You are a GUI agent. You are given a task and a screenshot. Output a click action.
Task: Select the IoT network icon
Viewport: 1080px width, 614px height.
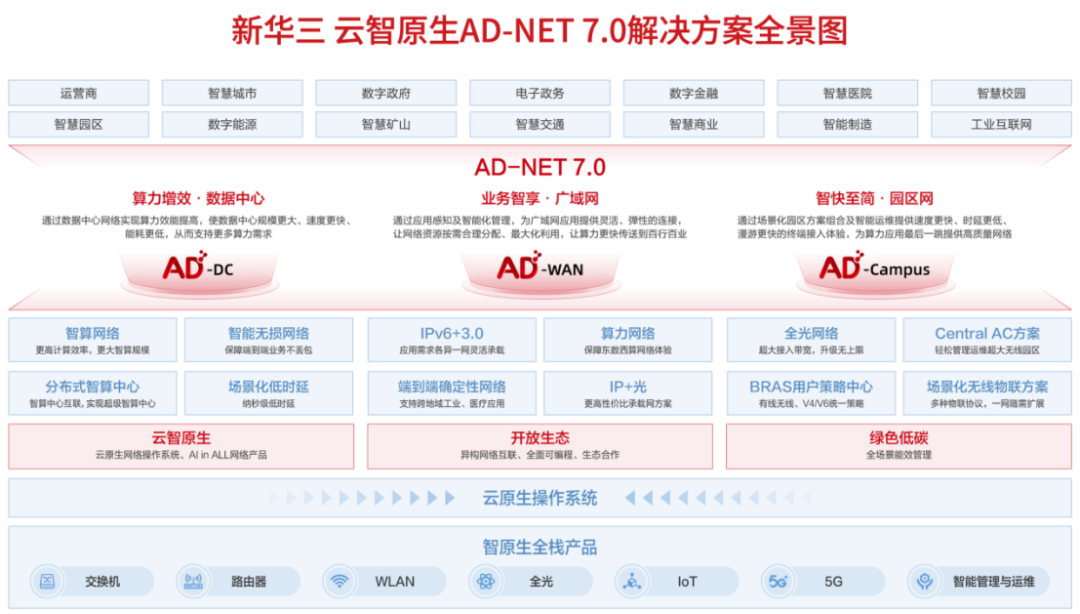pos(632,581)
